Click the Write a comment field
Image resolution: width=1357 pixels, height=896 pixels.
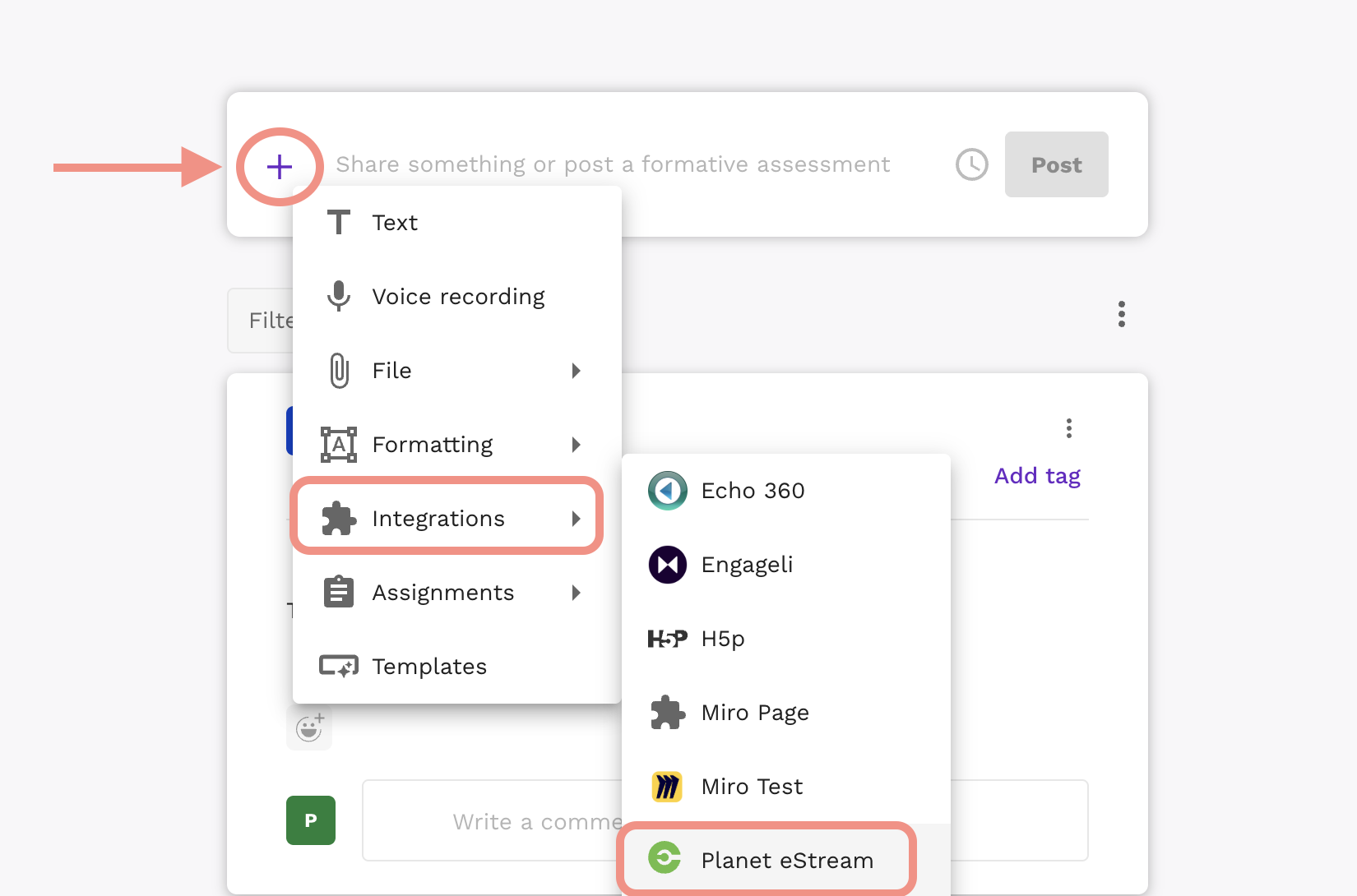[x=492, y=820]
